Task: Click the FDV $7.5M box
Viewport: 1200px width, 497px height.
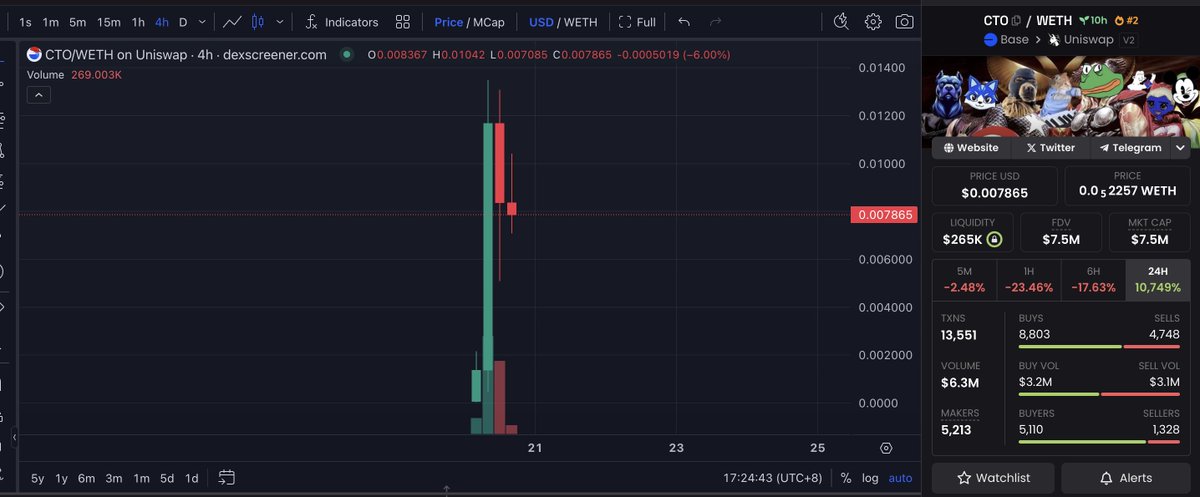Action: click(1061, 232)
